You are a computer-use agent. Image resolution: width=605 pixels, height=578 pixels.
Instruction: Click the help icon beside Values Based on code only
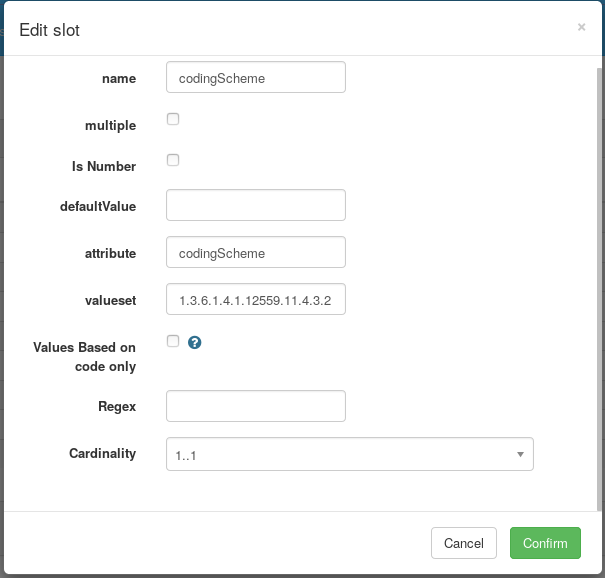tap(195, 342)
